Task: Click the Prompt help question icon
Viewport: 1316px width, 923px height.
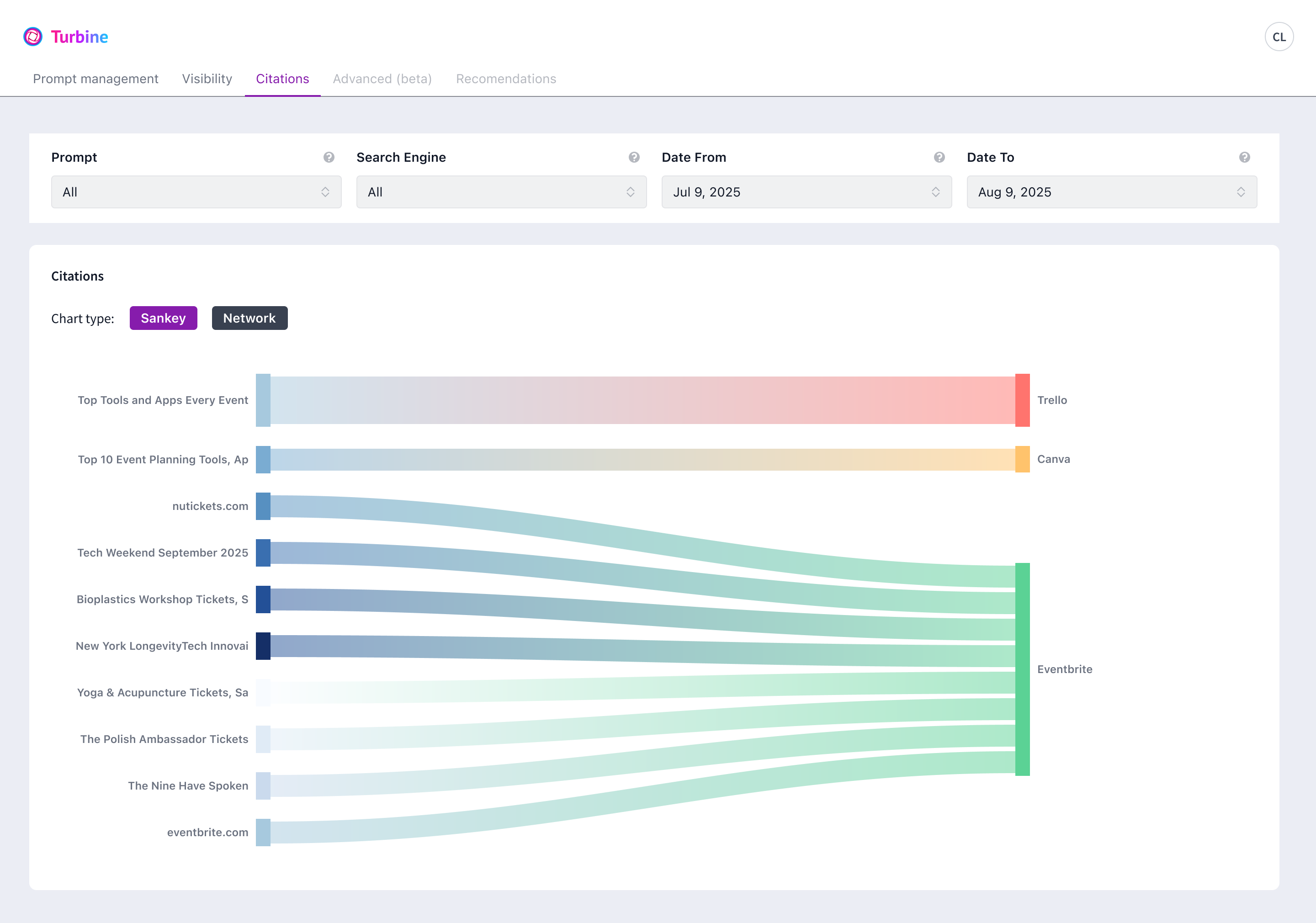Action: (329, 157)
